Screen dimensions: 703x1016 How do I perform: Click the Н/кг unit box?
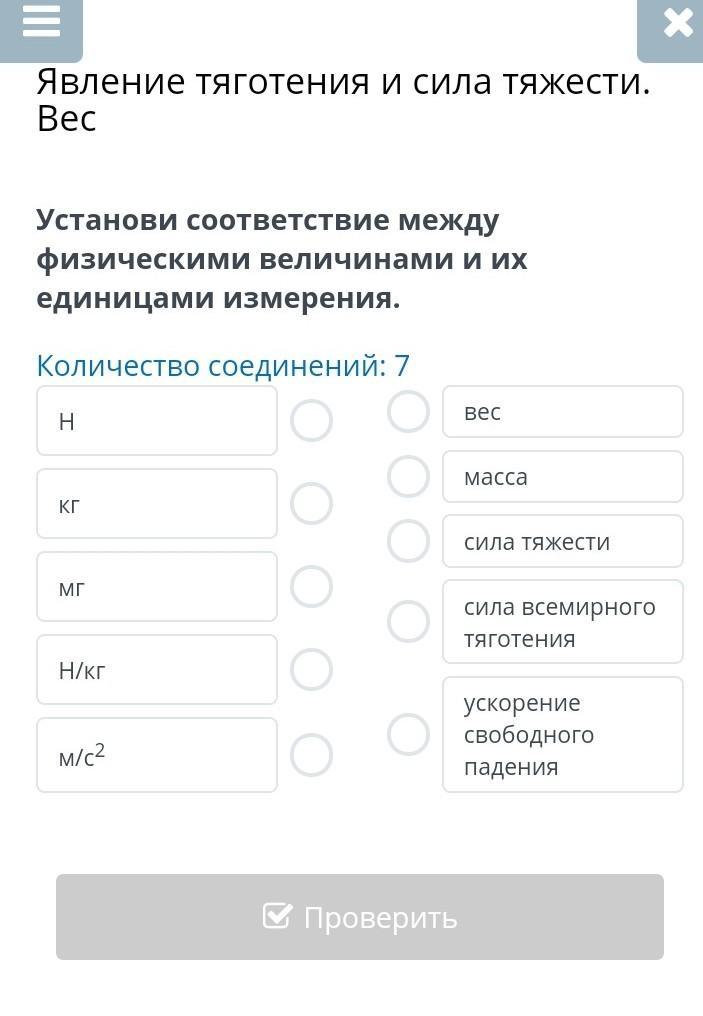pyautogui.click(x=157, y=670)
